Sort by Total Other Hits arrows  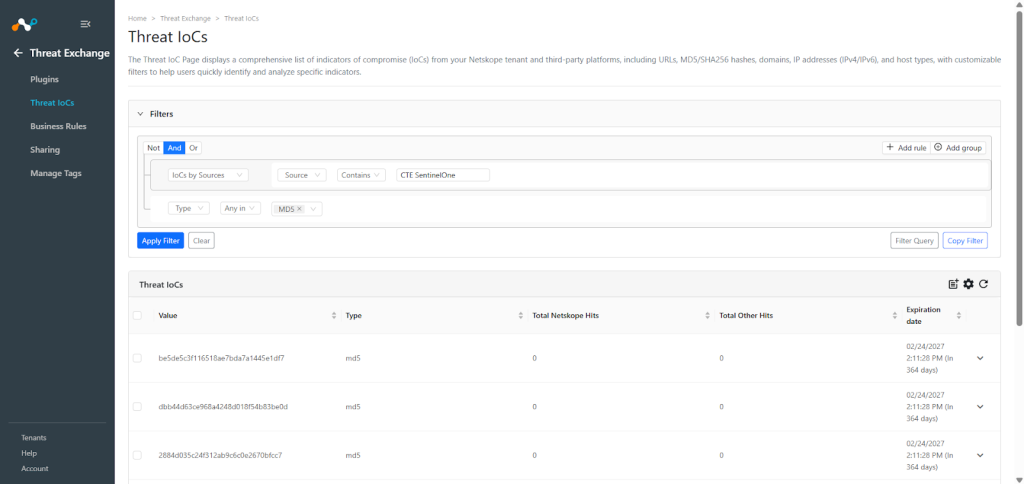point(895,315)
